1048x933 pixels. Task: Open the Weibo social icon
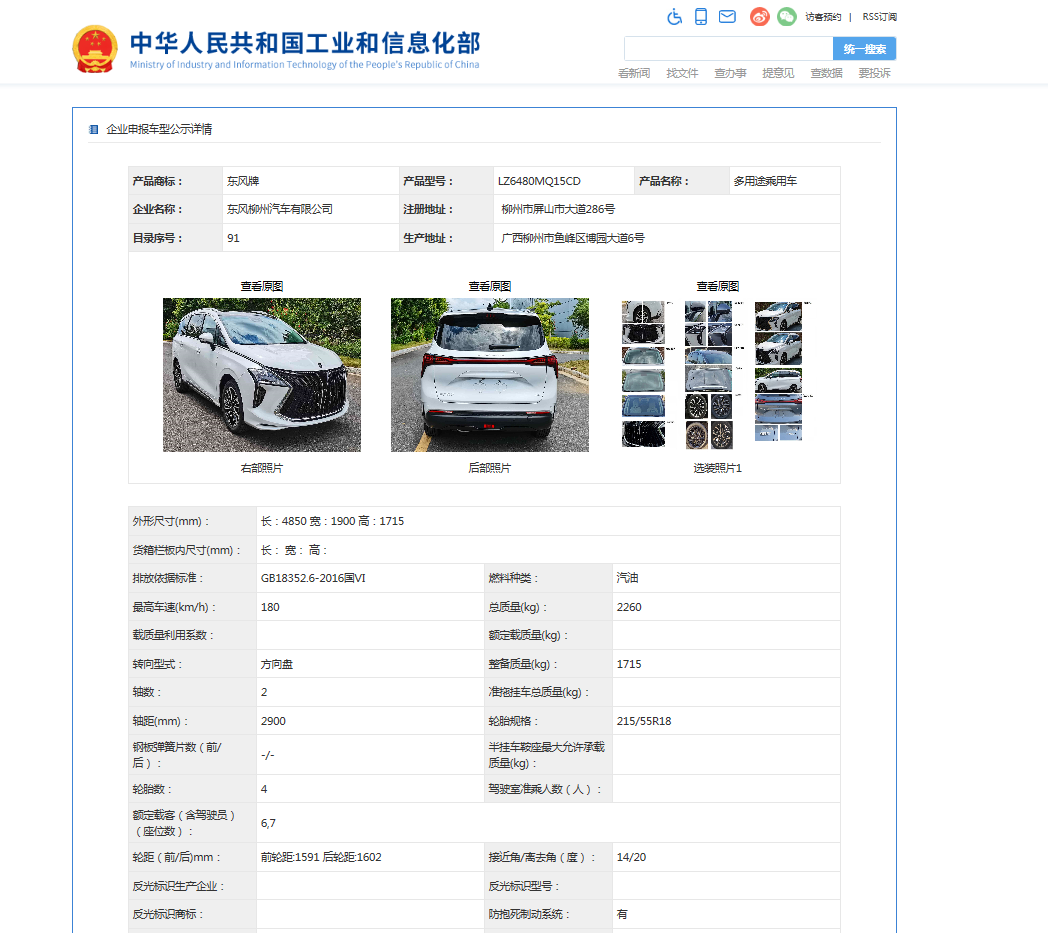coord(760,17)
